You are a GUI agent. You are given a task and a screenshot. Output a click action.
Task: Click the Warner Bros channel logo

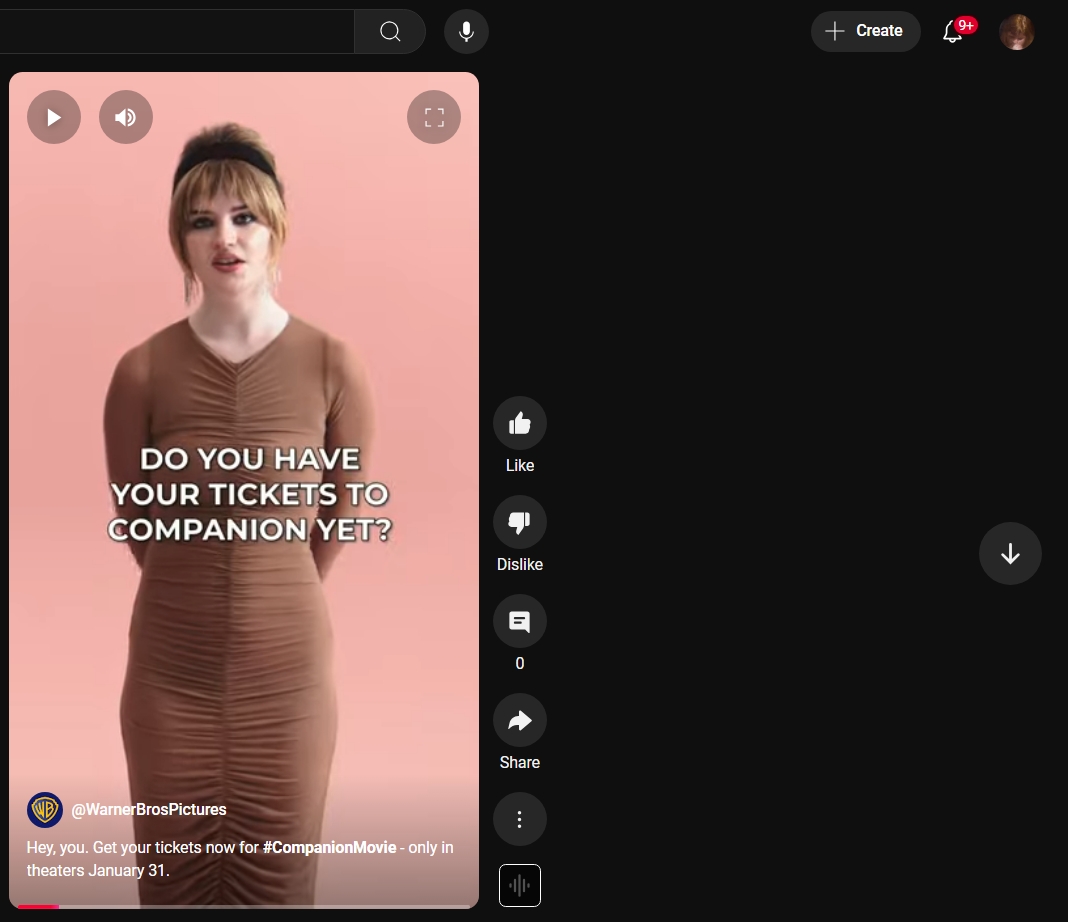(45, 810)
